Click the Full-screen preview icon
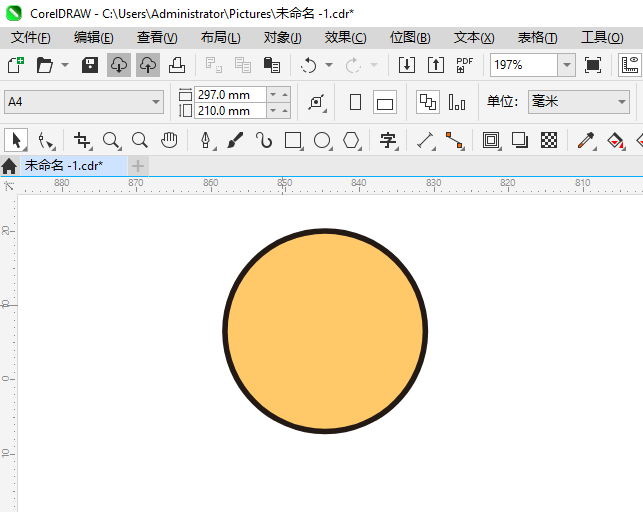The image size is (643, 512). (593, 65)
